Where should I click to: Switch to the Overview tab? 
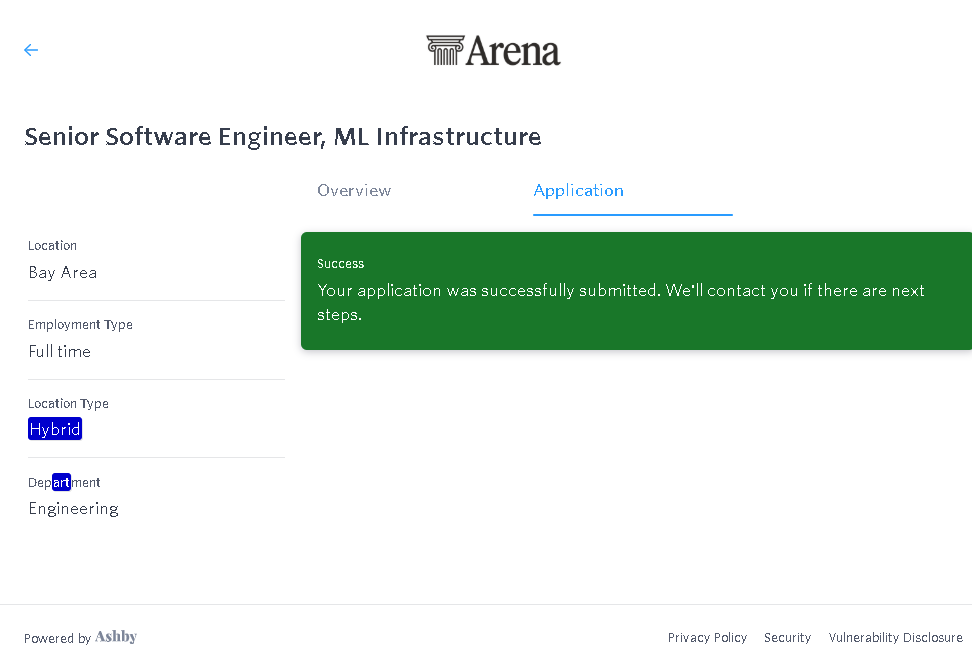pyautogui.click(x=354, y=190)
